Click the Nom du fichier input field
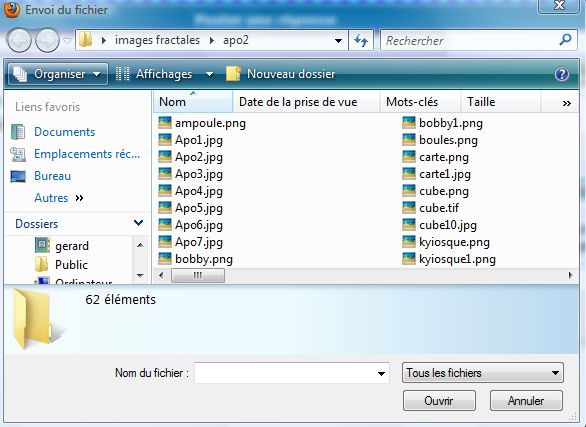586x427 pixels. (292, 373)
